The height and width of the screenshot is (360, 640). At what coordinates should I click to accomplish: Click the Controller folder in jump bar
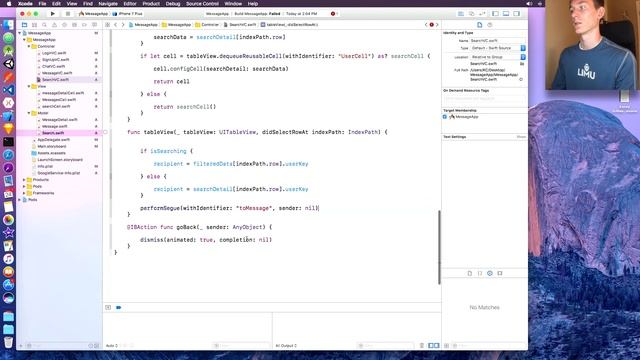pyautogui.click(x=207, y=25)
